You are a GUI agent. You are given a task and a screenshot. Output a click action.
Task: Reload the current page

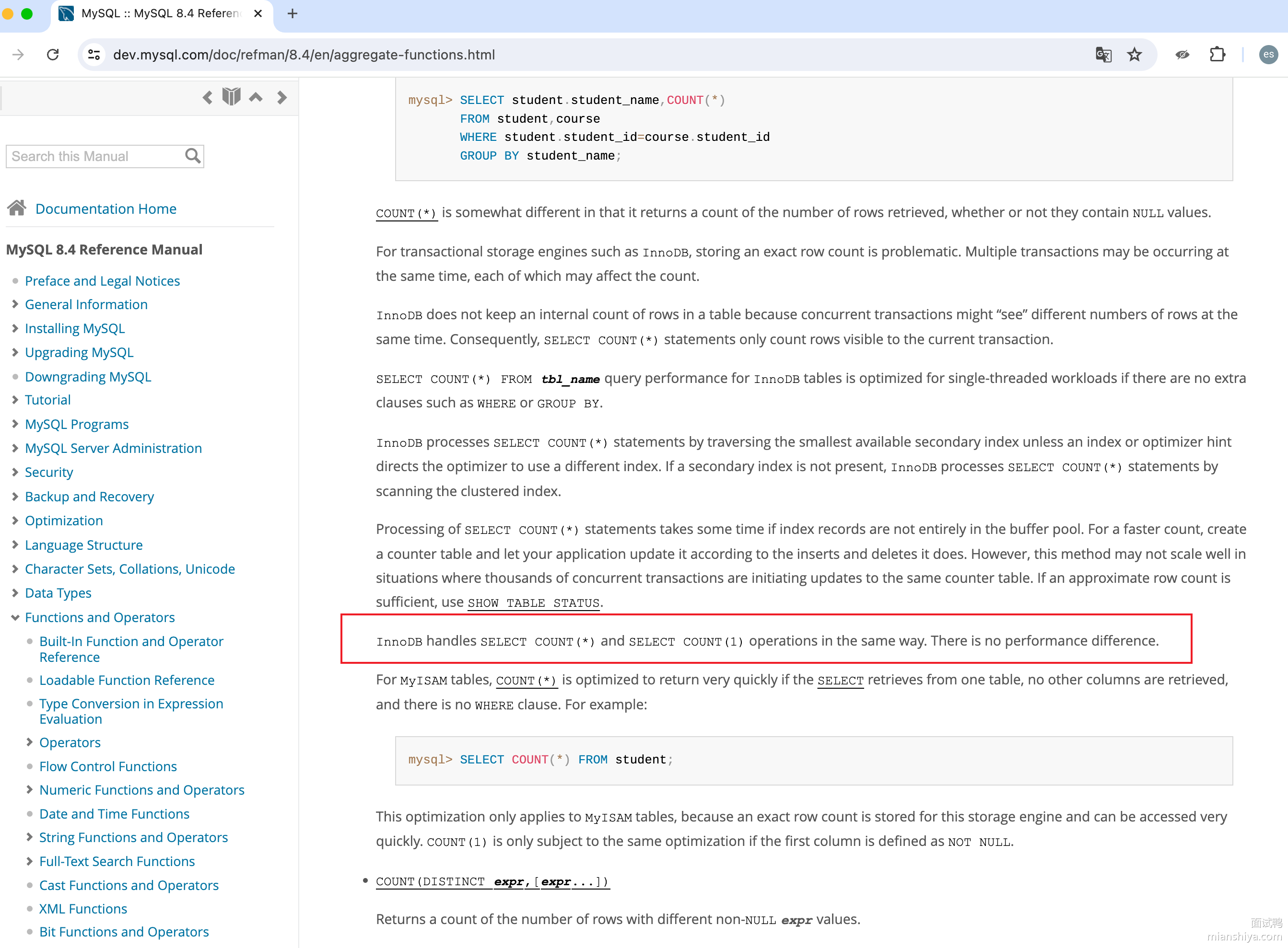pyautogui.click(x=53, y=55)
